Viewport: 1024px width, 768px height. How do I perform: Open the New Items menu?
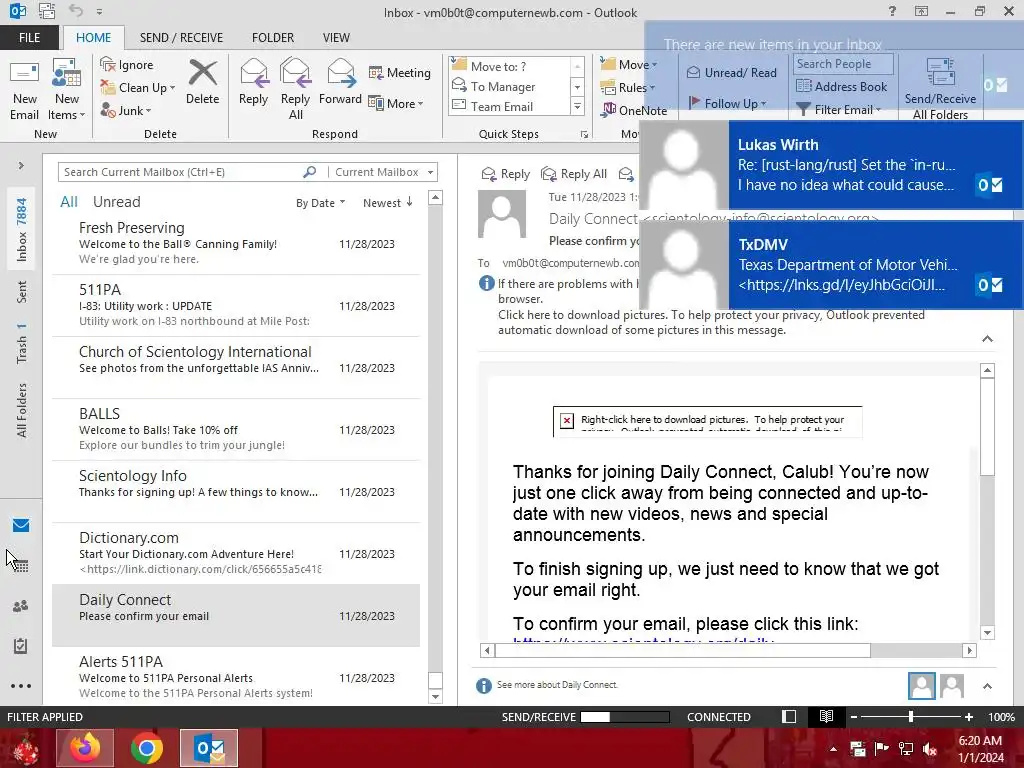pos(67,91)
